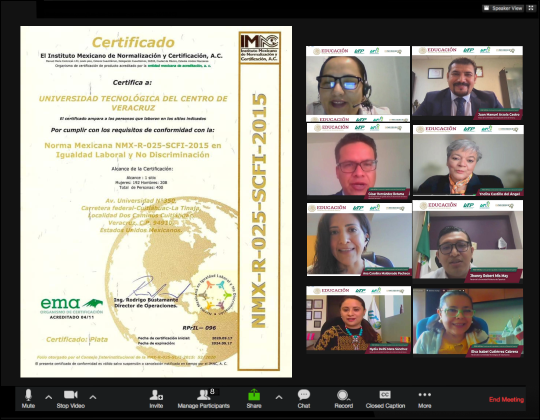Enter full screen using the top-right icon
Viewport: 540px width, 420px height.
(531, 8)
